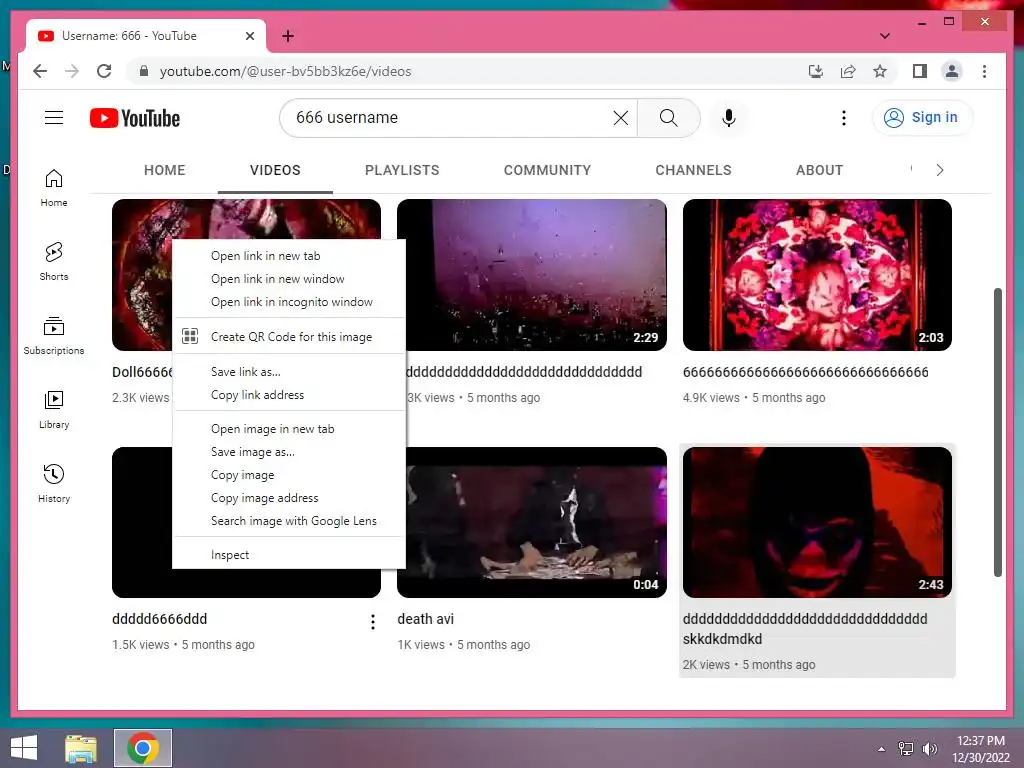Screen dimensions: 1024x768
Task: Open video options for ddddd6666ddd
Action: point(373,622)
